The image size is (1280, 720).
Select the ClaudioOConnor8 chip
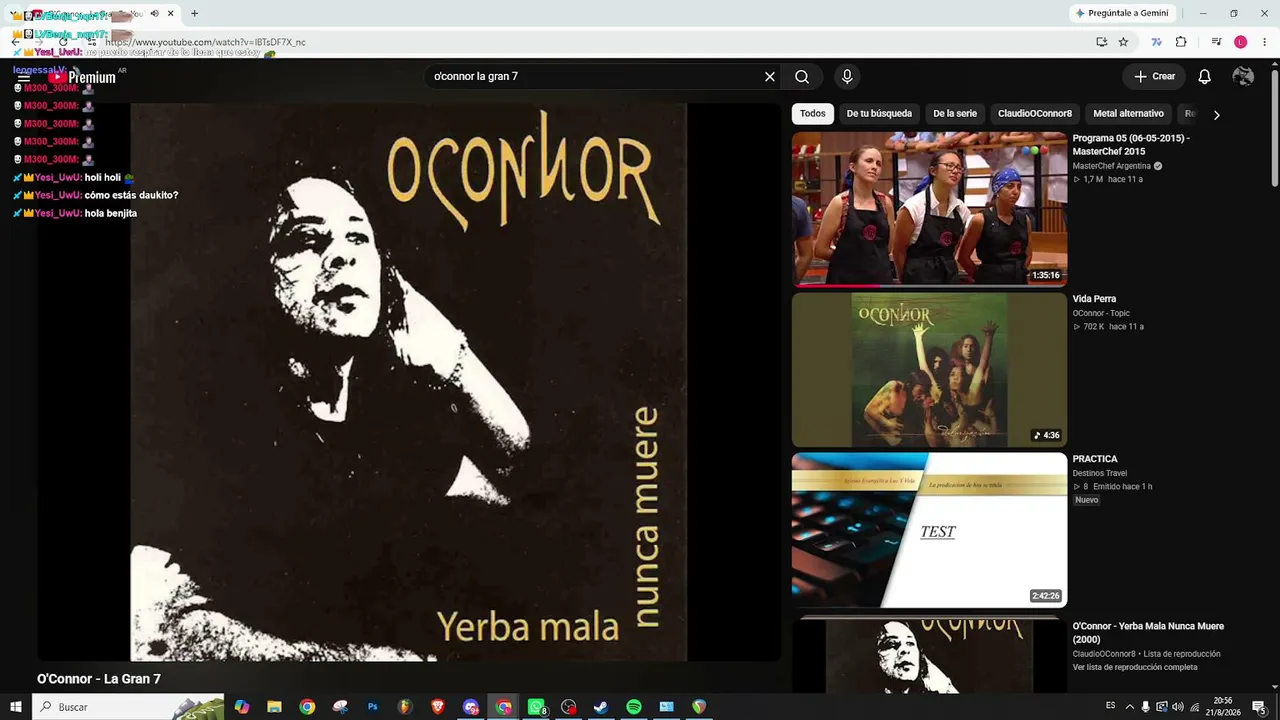[x=1035, y=114]
